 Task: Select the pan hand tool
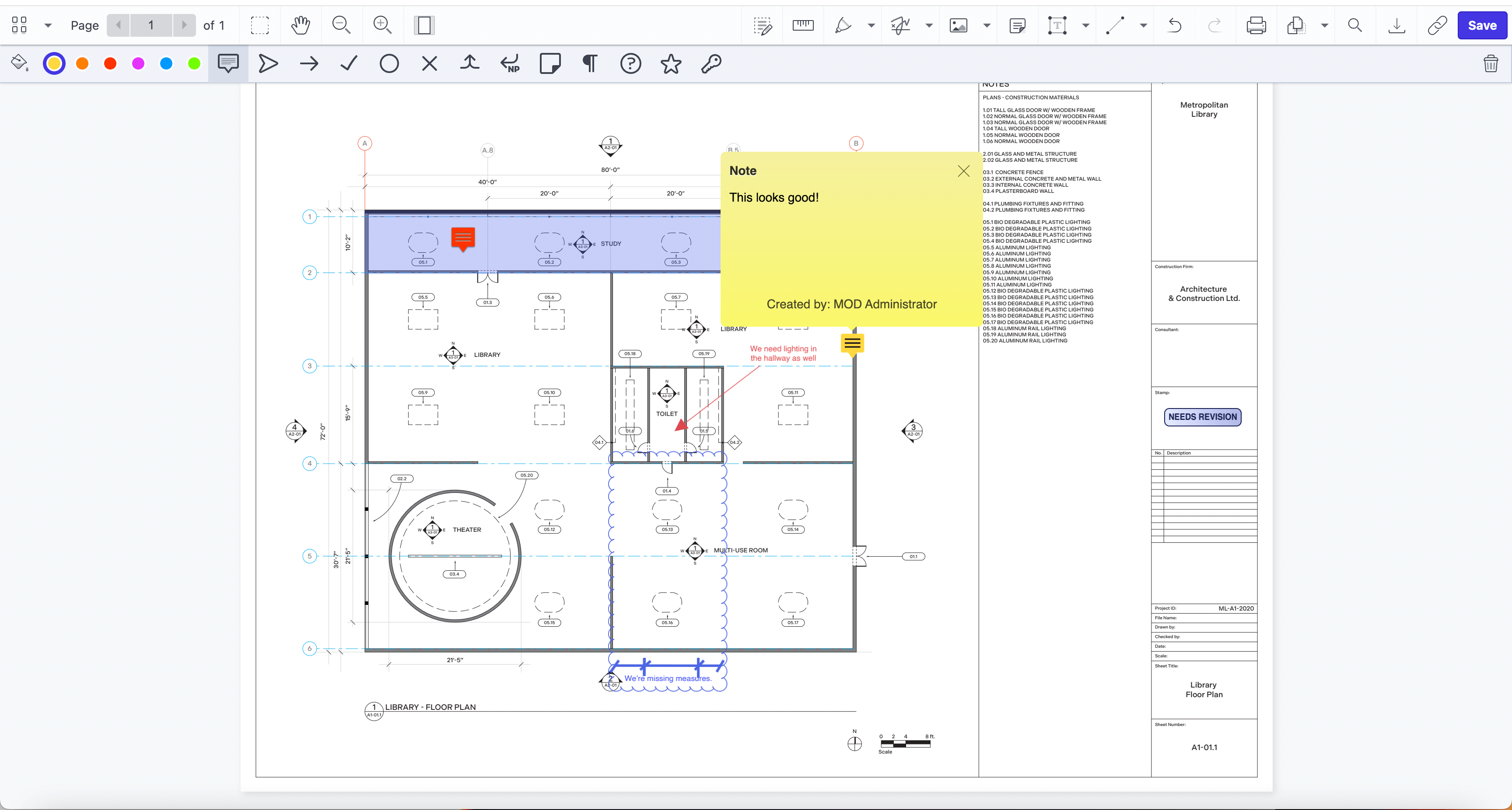pyautogui.click(x=301, y=25)
